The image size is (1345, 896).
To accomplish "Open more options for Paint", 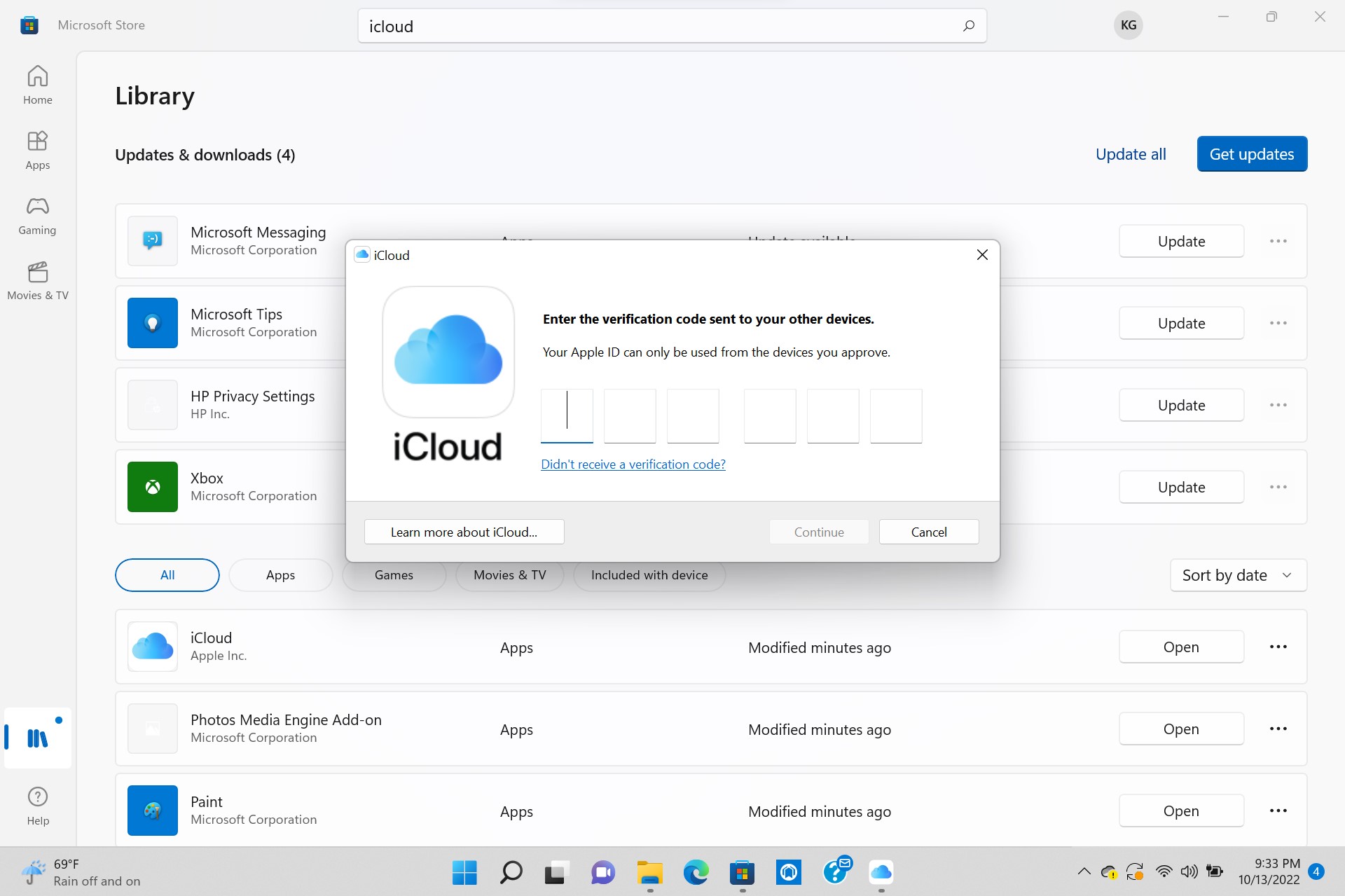I will click(1278, 811).
